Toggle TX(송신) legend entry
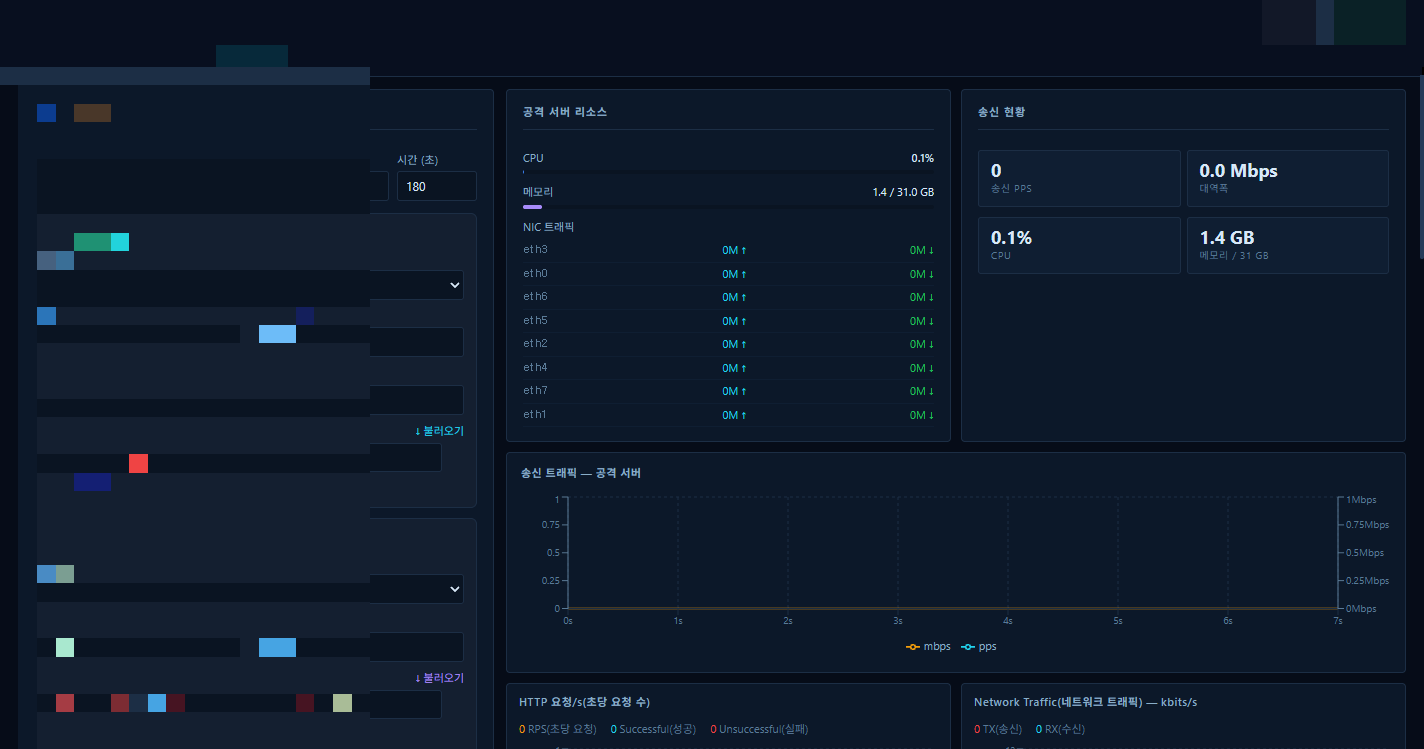1424x749 pixels. tap(998, 729)
